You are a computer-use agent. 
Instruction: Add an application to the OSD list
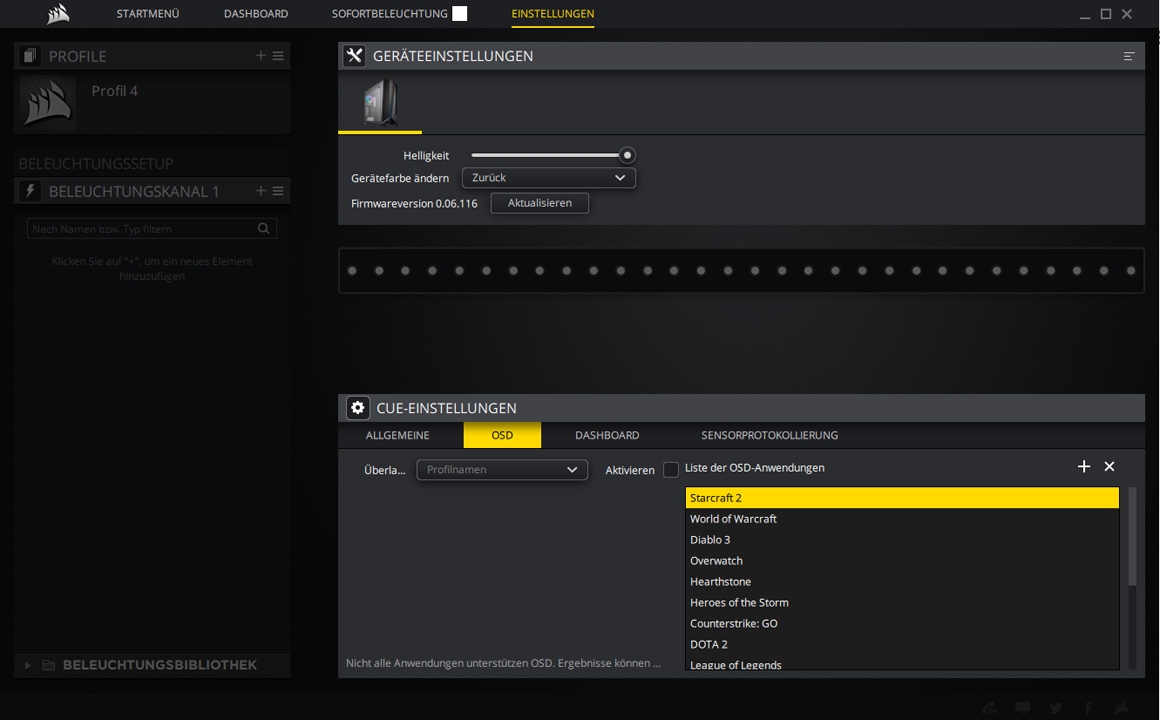click(1084, 466)
